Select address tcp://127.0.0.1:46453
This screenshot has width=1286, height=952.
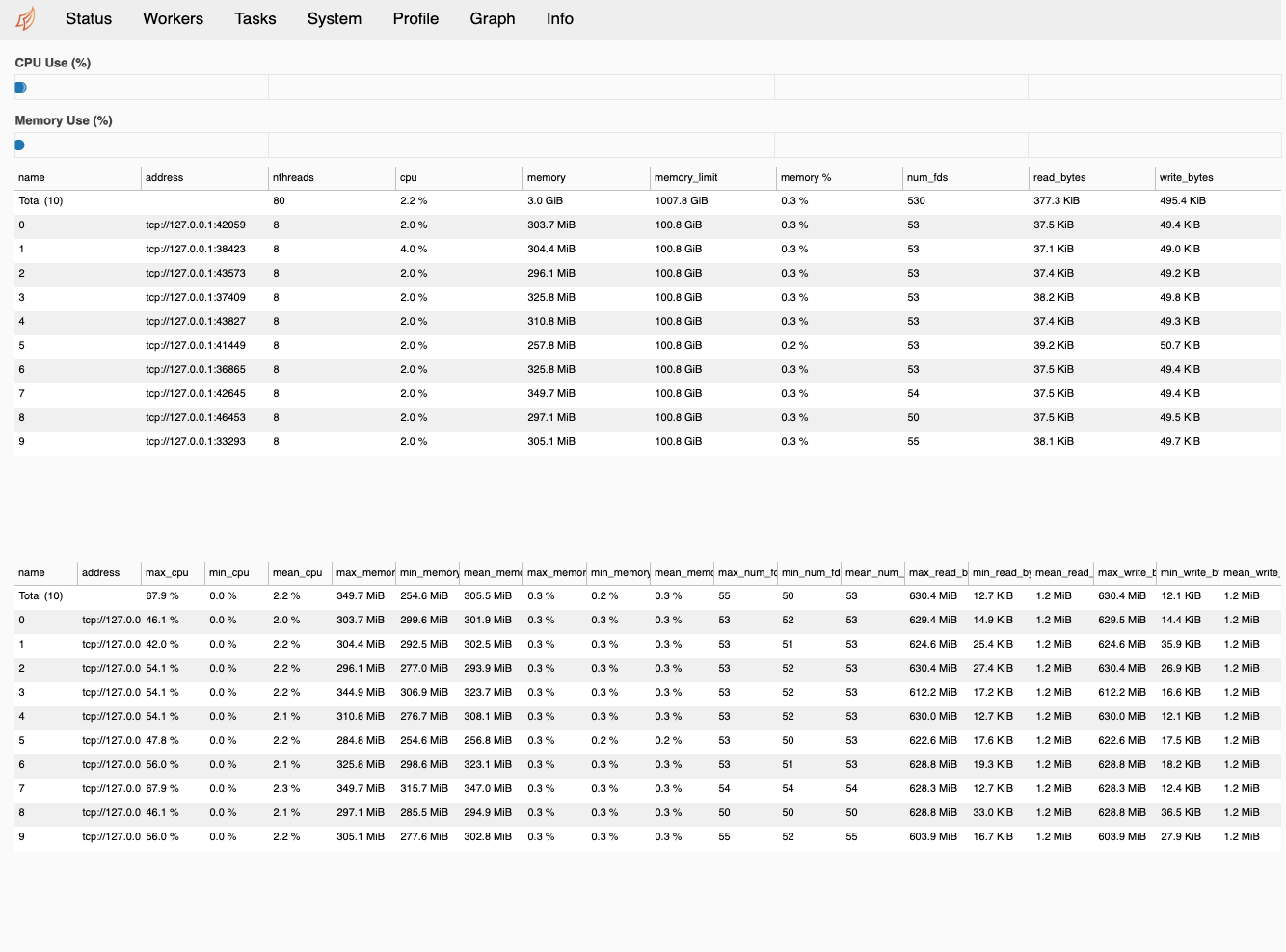coord(196,417)
